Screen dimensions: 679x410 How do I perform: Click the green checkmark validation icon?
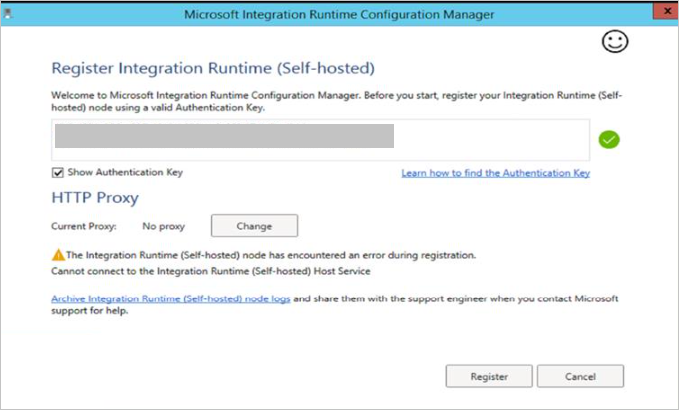pyautogui.click(x=609, y=140)
